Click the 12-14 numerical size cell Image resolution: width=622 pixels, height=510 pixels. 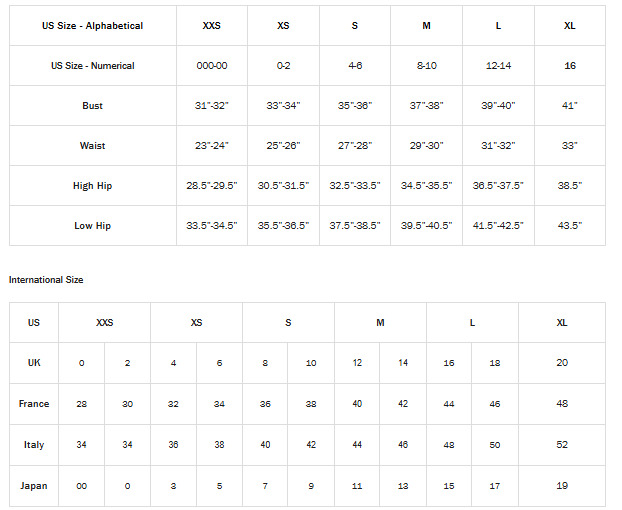coord(498,66)
